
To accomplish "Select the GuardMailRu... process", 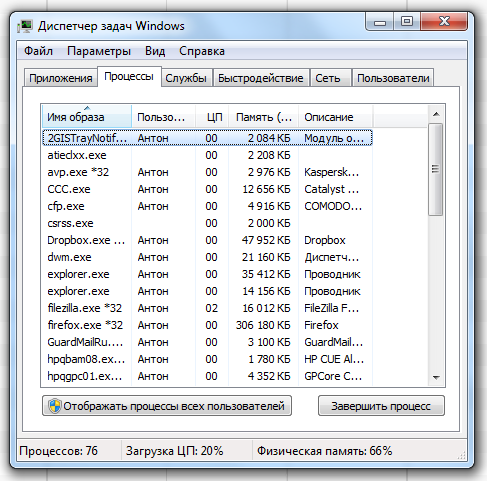I will point(207,342).
